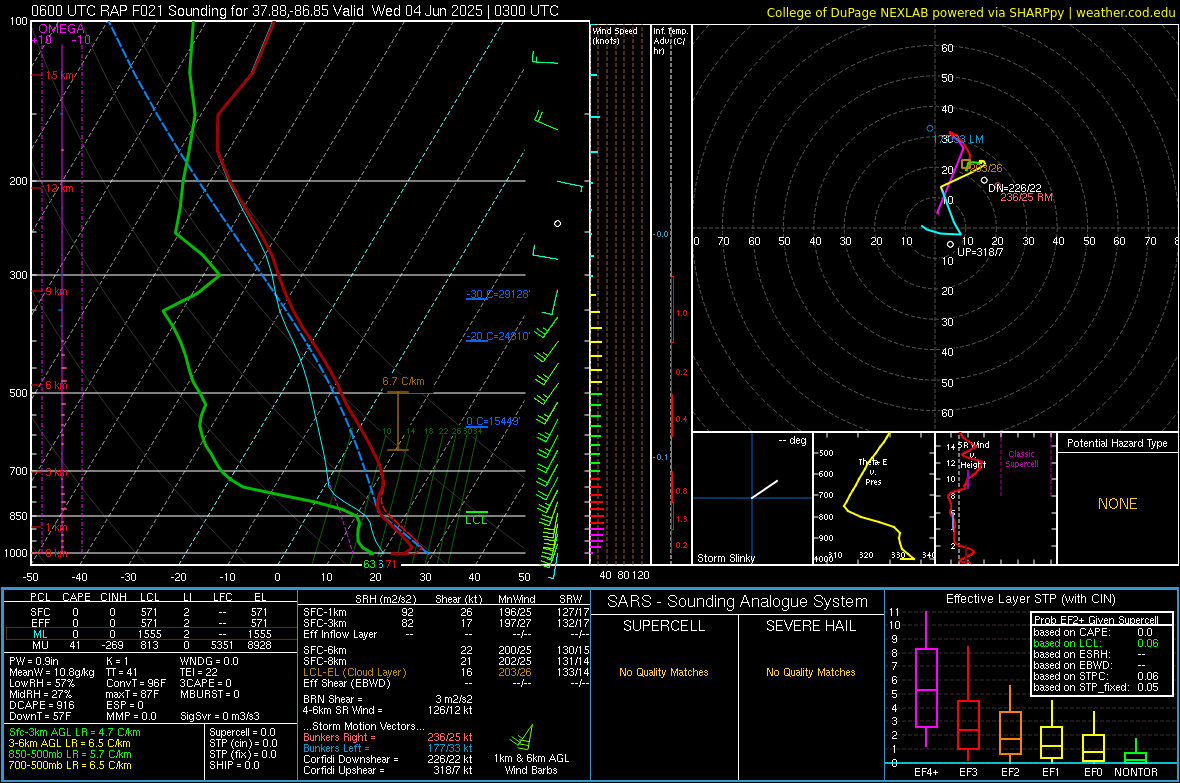Click the SARS - Sounding Analogue System header
1180x783 pixels.
(x=738, y=602)
